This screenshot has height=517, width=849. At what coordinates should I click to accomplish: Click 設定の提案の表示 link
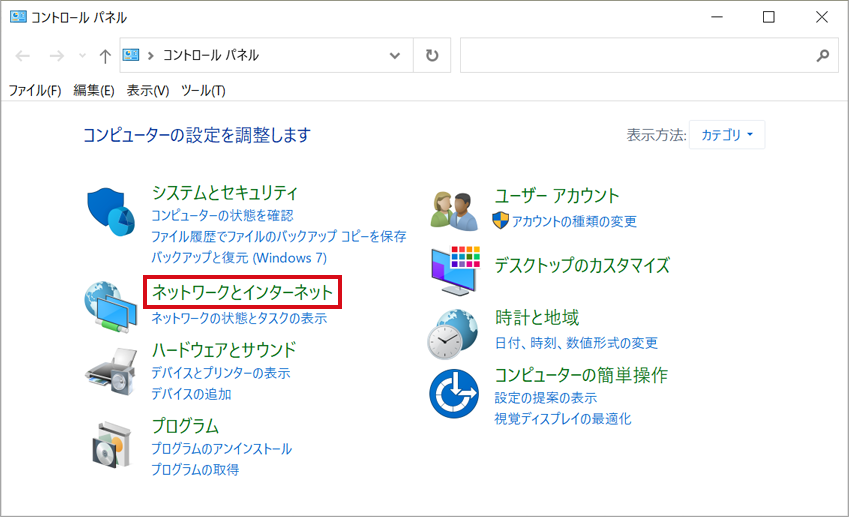click(x=545, y=398)
